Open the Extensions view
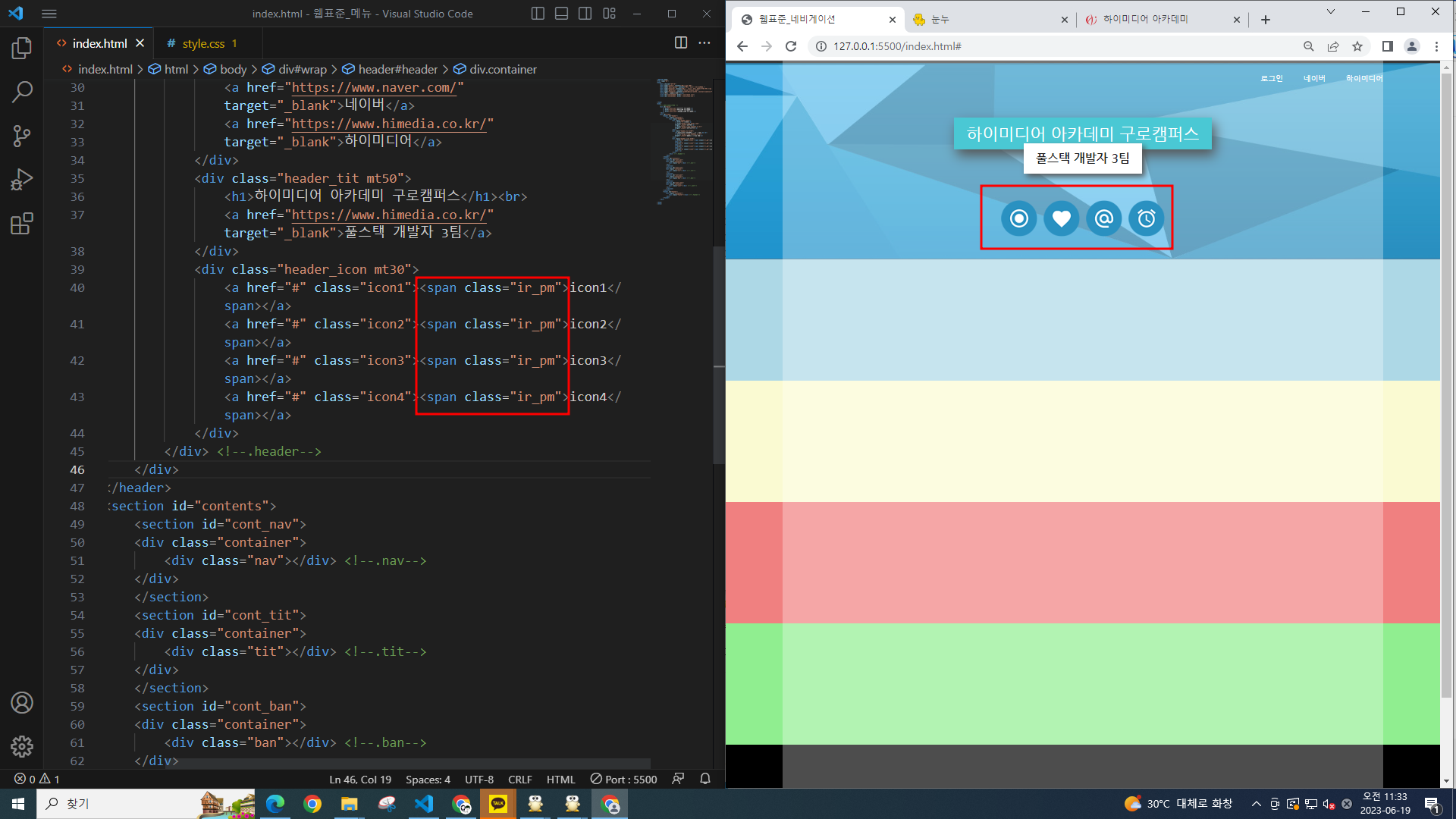1456x819 pixels. (x=22, y=224)
